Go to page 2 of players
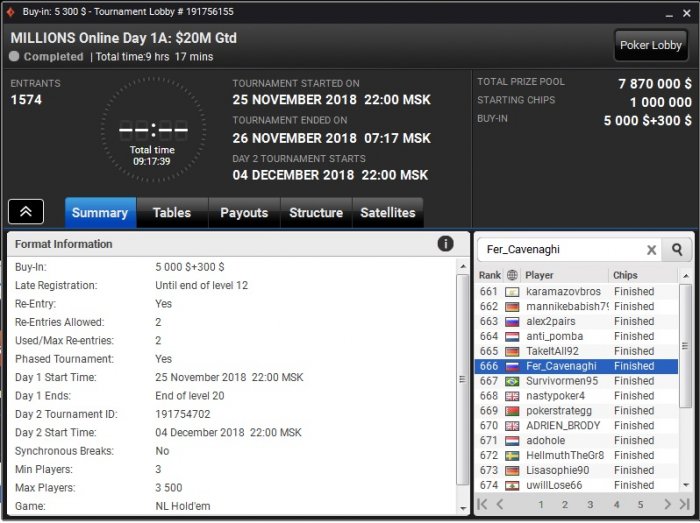This screenshot has width=700, height=523. point(565,505)
